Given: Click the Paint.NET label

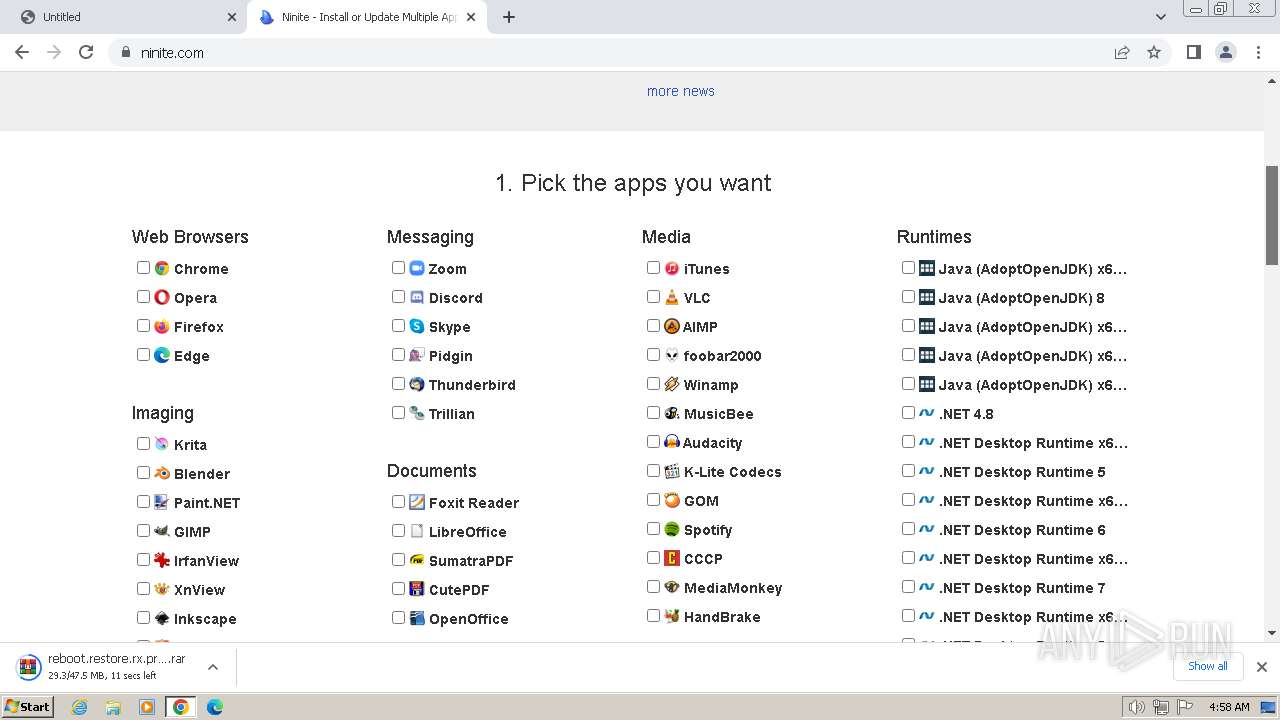Looking at the screenshot, I should coord(207,503).
